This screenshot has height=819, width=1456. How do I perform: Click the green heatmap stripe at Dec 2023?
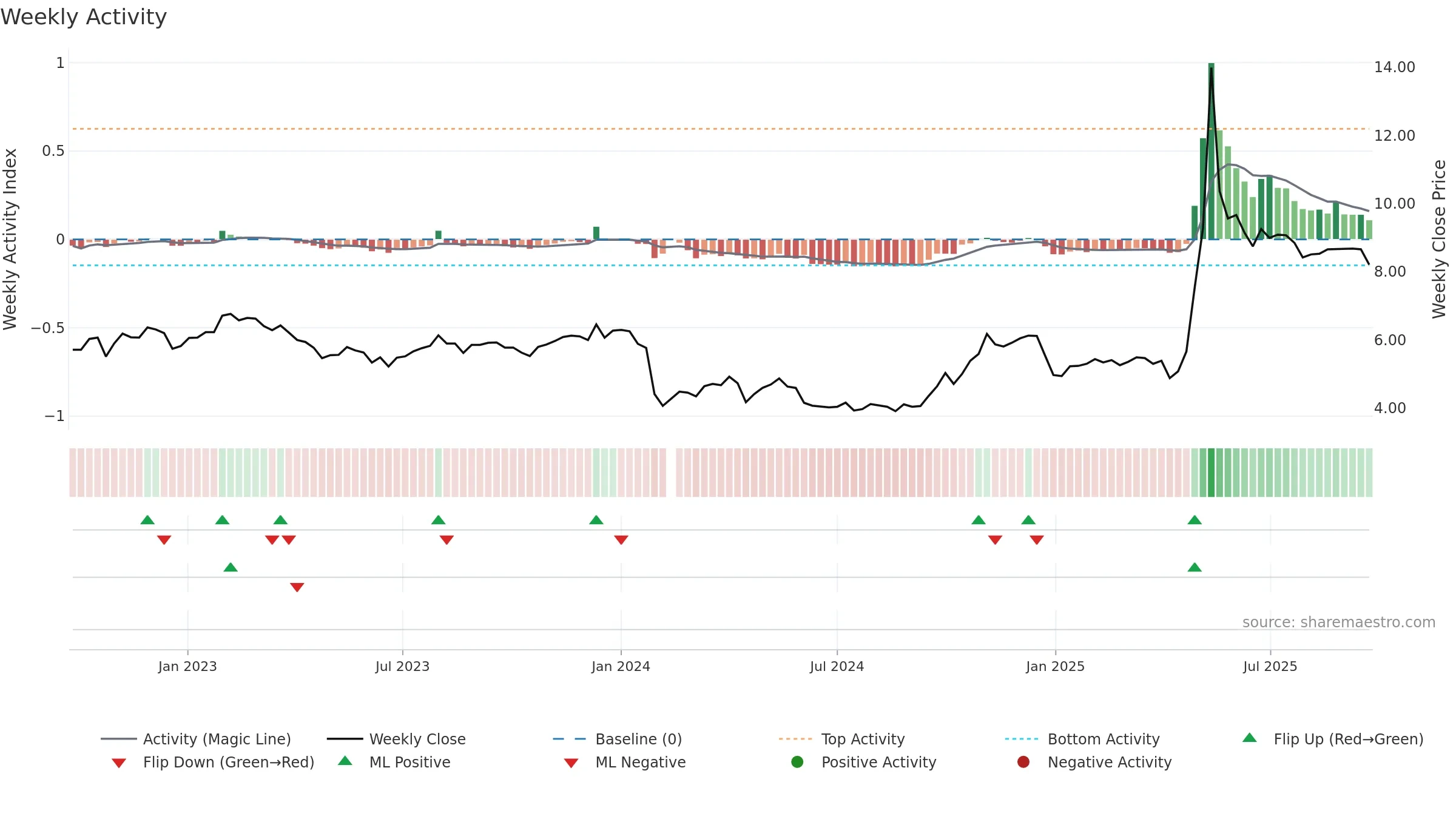click(596, 473)
